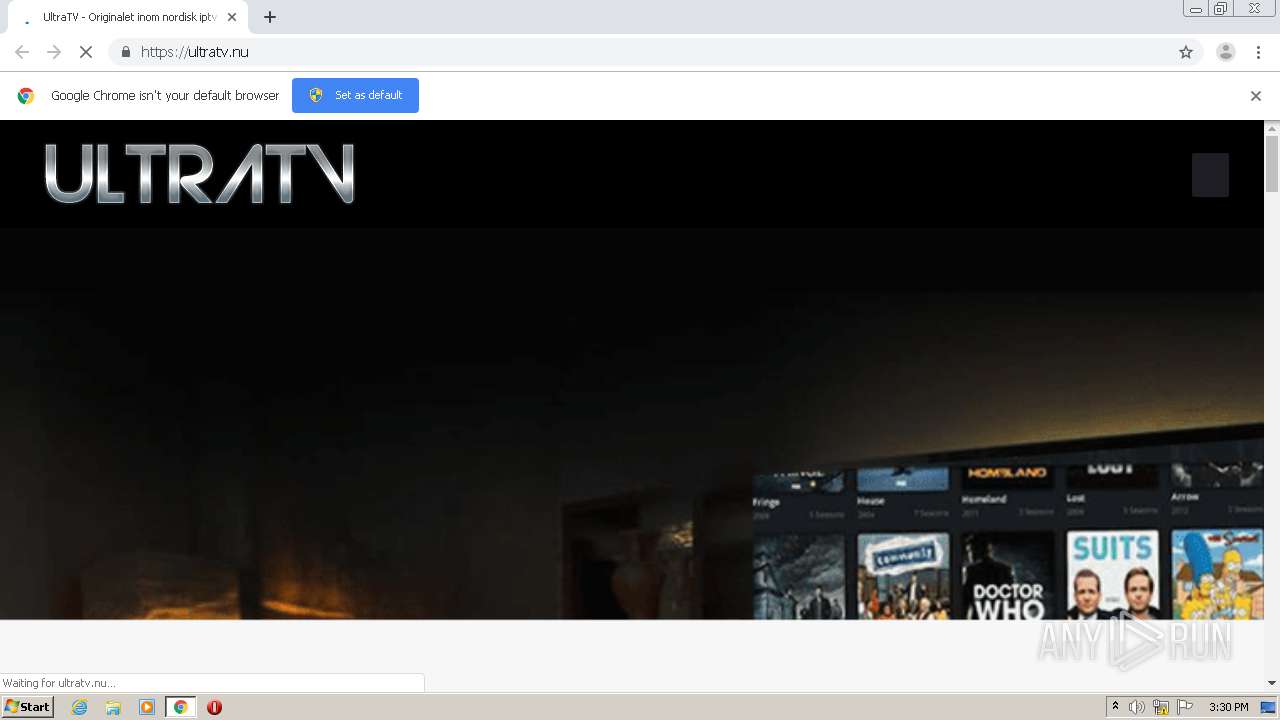Screen dimensions: 1280x720
Task: Click the red Opera icon in taskbar
Action: pos(214,707)
